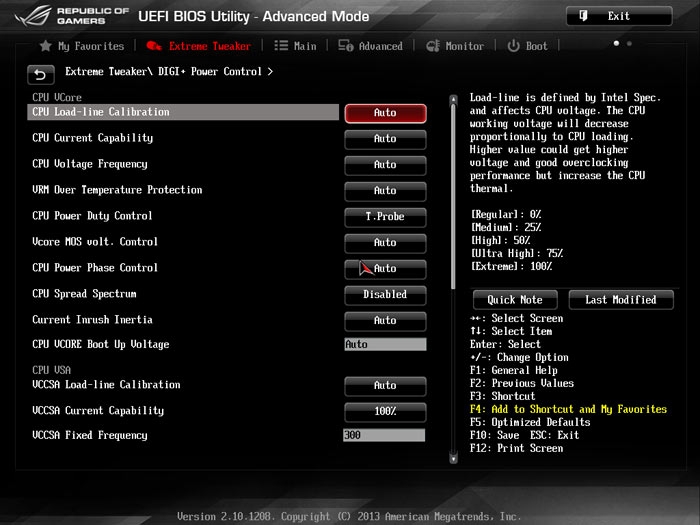Open the My Favorites tab

pyautogui.click(x=82, y=46)
